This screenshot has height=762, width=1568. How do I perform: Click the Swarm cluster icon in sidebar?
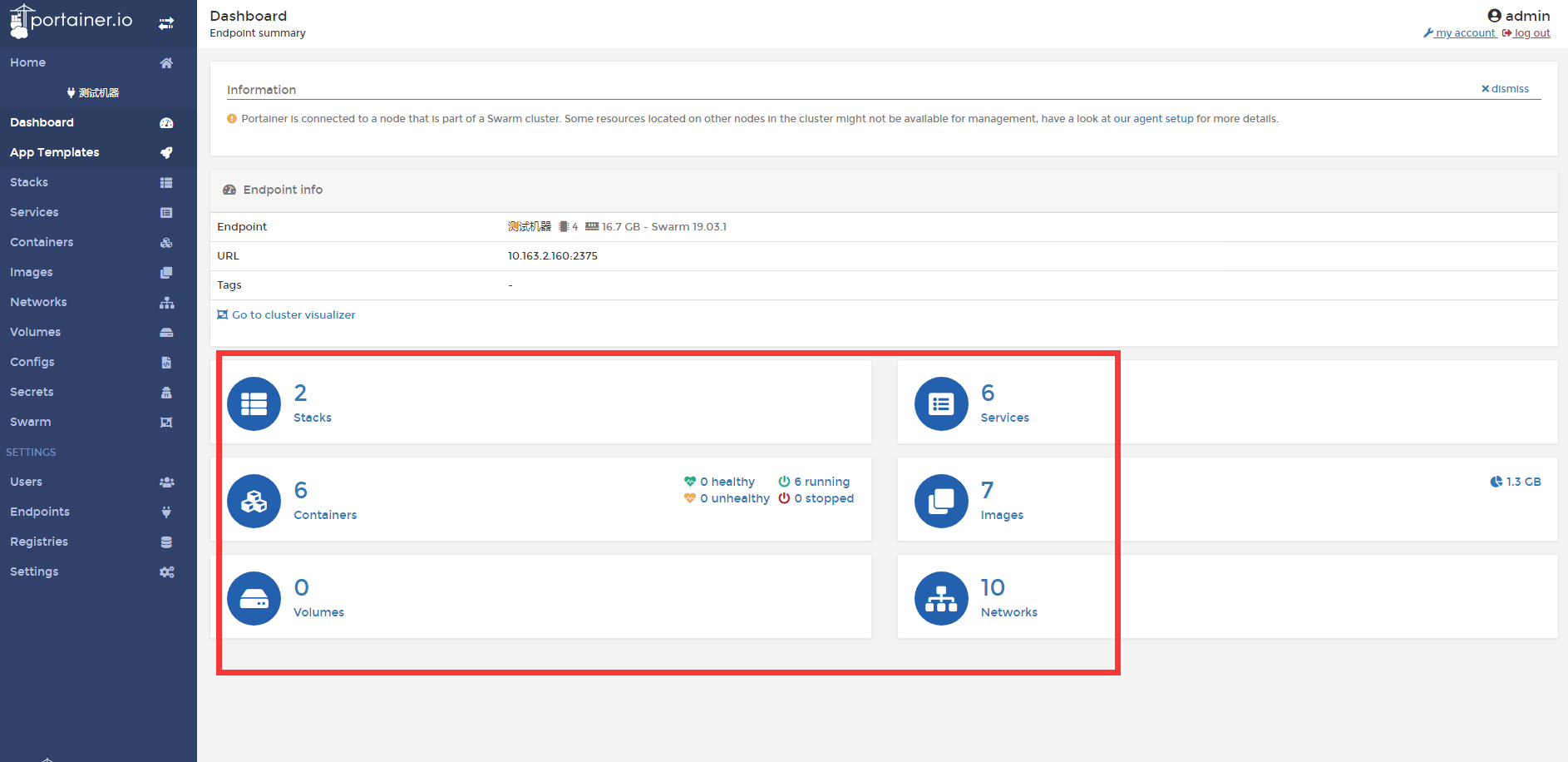click(166, 423)
